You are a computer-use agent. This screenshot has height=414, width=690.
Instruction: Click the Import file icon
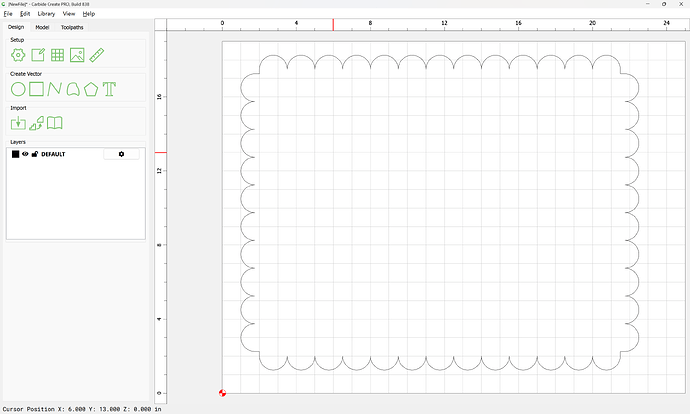click(x=18, y=123)
